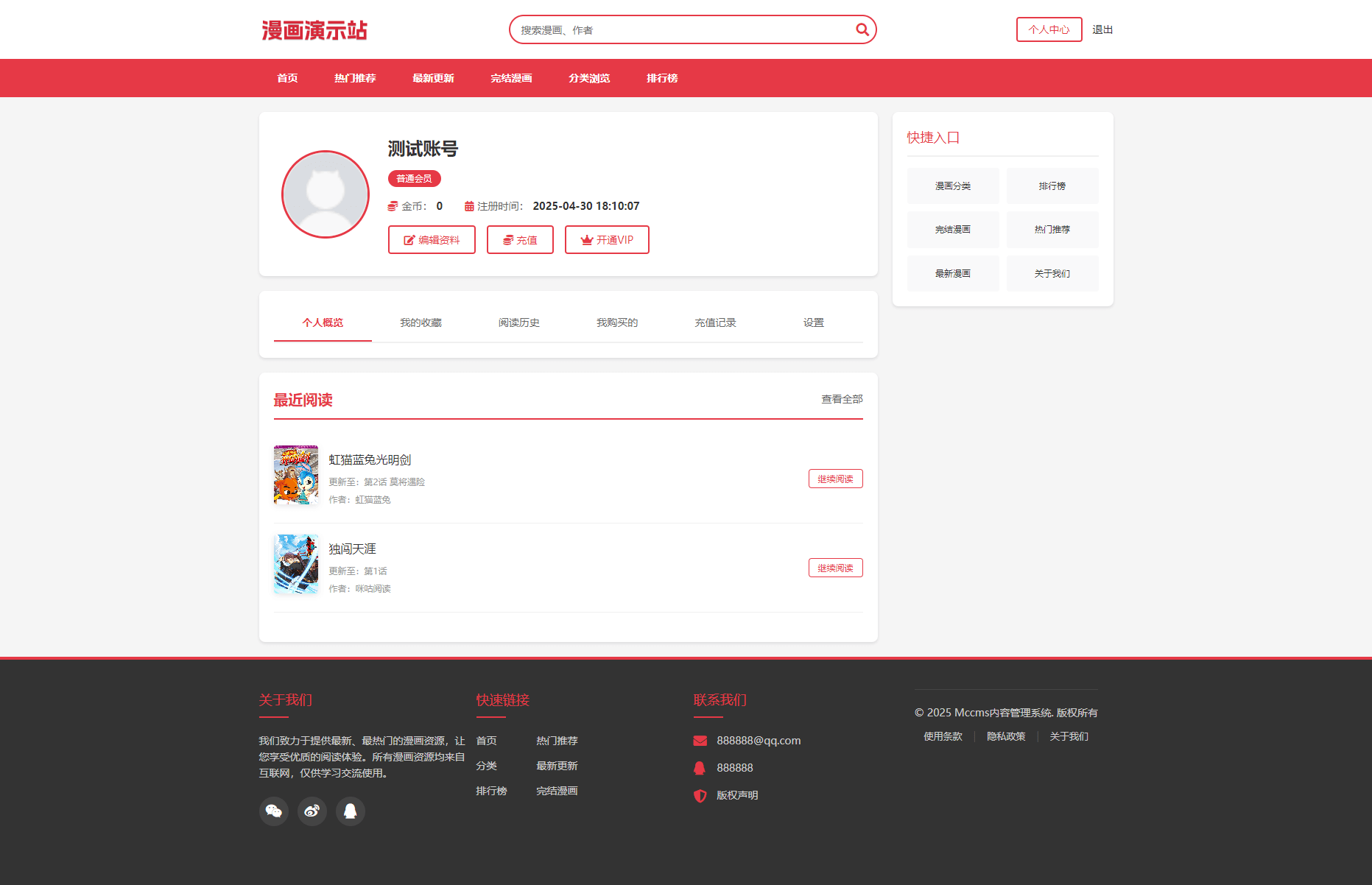Click the 漫画演示站 site logo
The height and width of the screenshot is (885, 1372).
[x=314, y=30]
